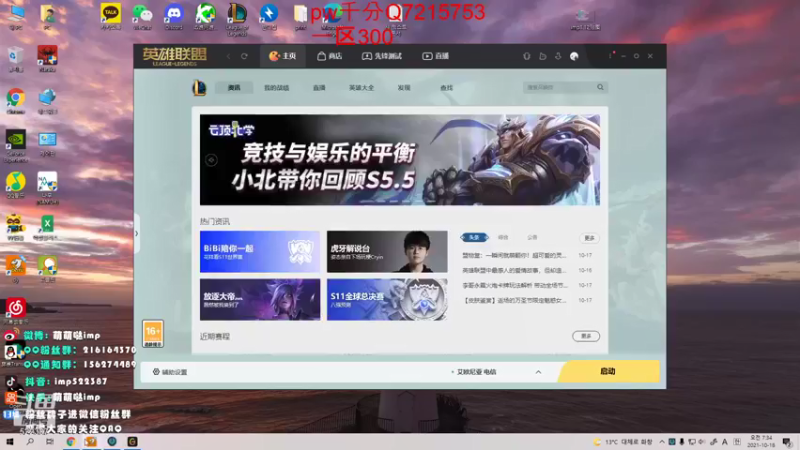The image size is (800, 450).
Task: Open the last news headline in list
Action: [514, 301]
